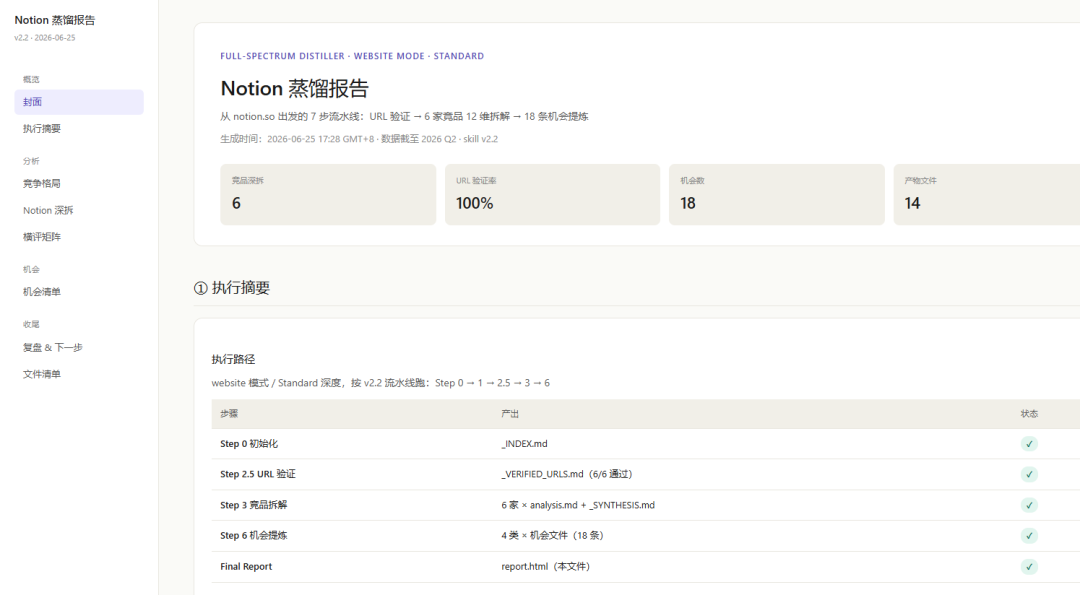Click the 6 家 × analysis.md output cell
This screenshot has height=595, width=1080.
point(578,505)
